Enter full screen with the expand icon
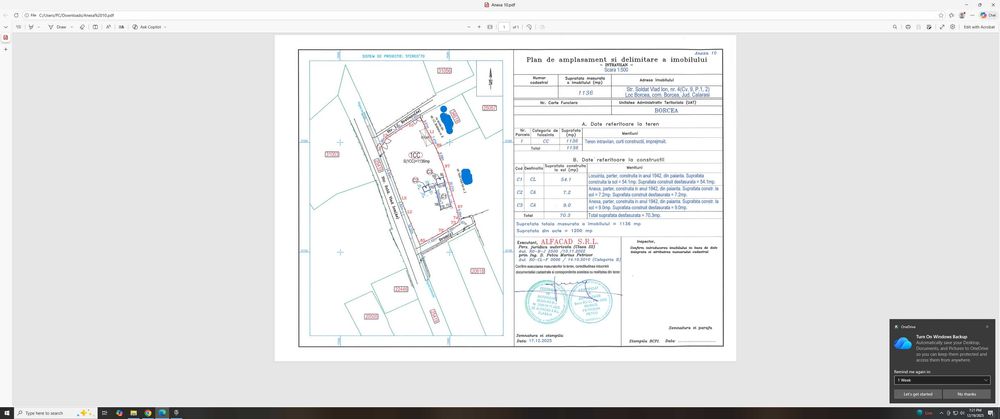 [x=942, y=27]
